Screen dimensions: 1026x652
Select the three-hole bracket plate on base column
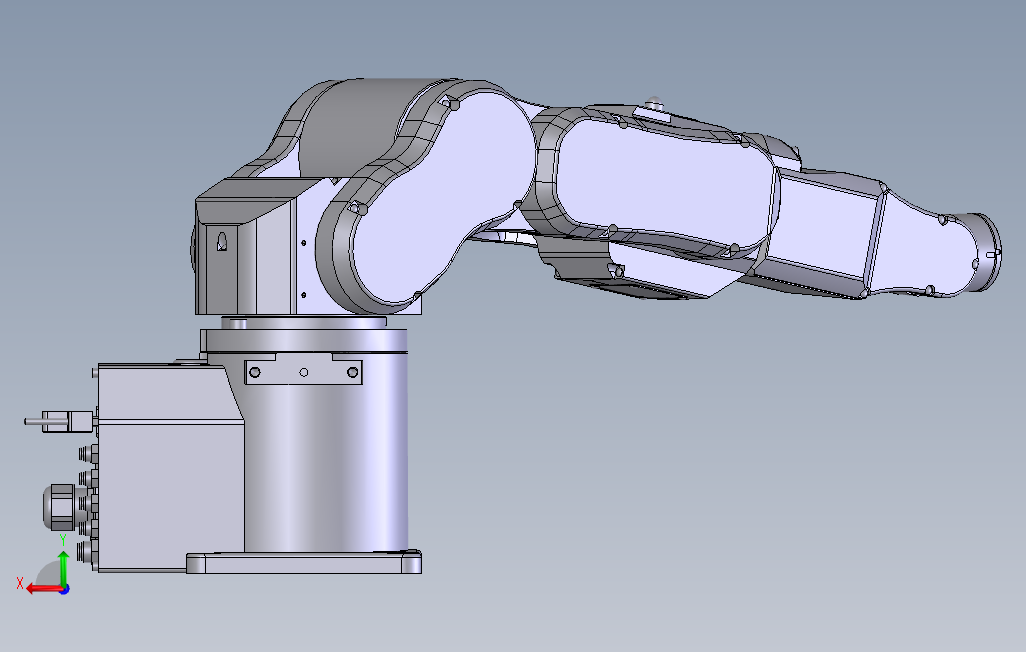(x=304, y=372)
